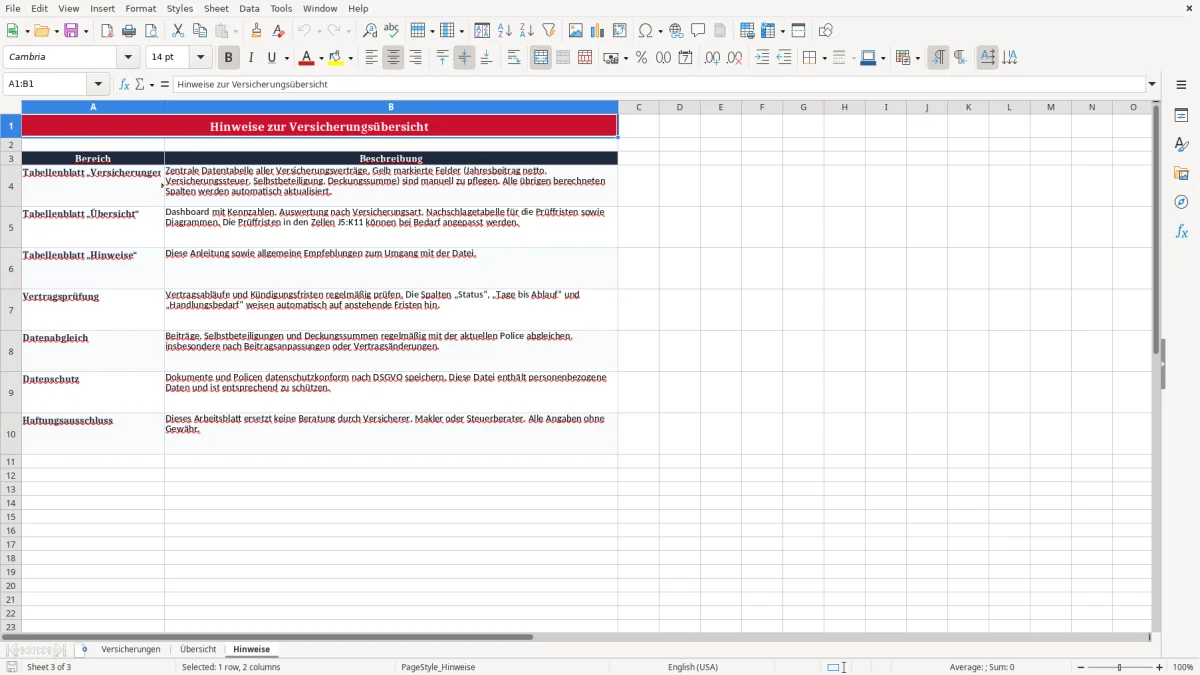
Task: Click zoom in plus button
Action: click(1160, 667)
